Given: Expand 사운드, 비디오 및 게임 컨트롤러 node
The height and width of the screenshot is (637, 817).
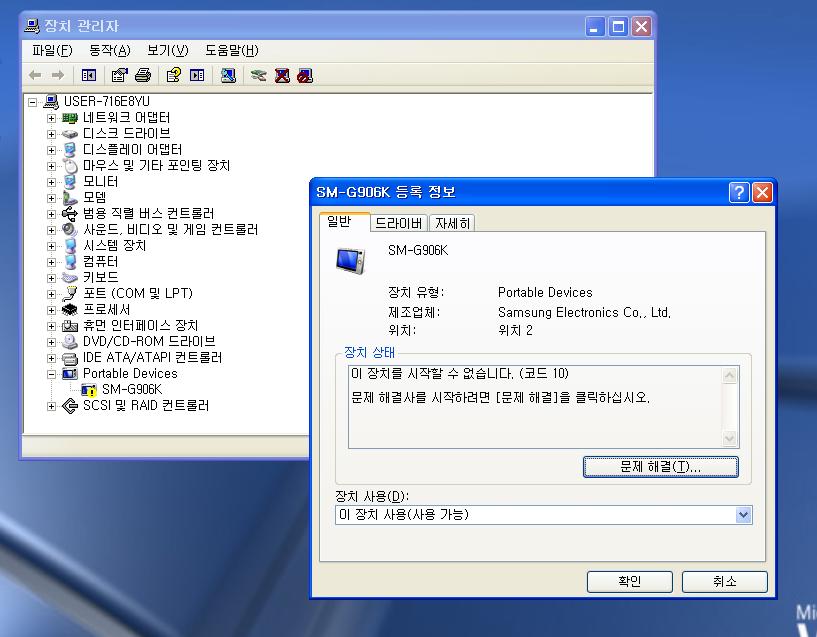Looking at the screenshot, I should pos(51,230).
